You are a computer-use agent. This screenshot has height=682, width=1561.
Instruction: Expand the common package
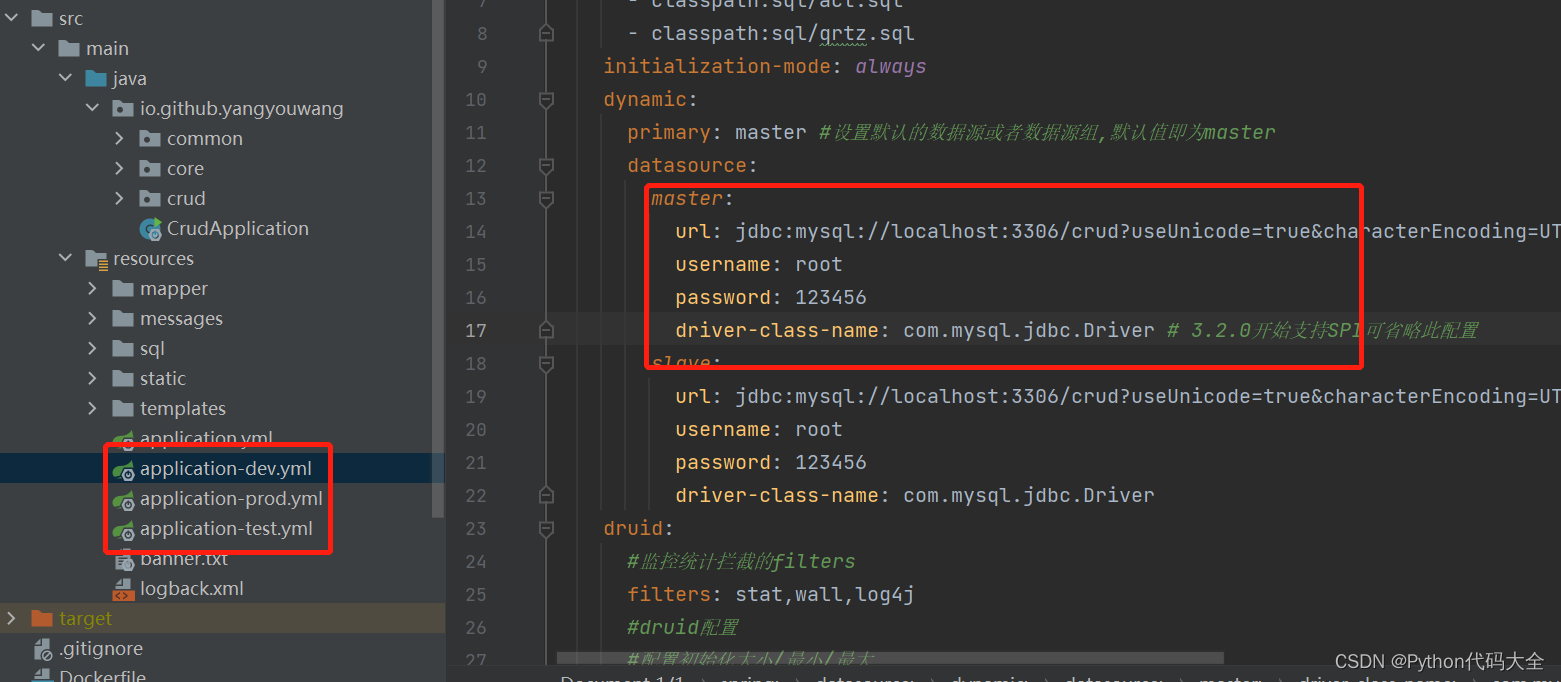(119, 138)
